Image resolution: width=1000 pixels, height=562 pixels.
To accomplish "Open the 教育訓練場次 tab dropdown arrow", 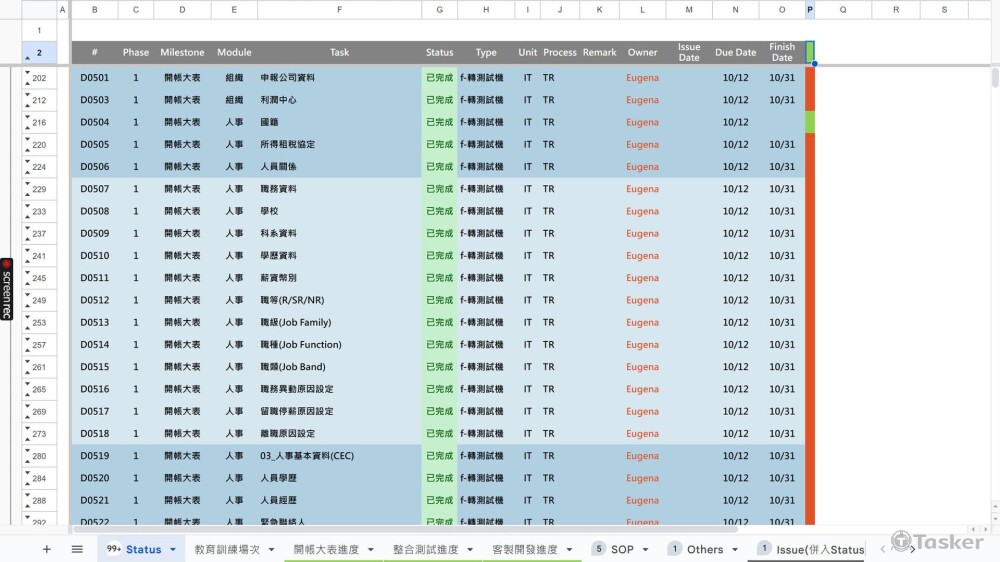I will coord(271,549).
